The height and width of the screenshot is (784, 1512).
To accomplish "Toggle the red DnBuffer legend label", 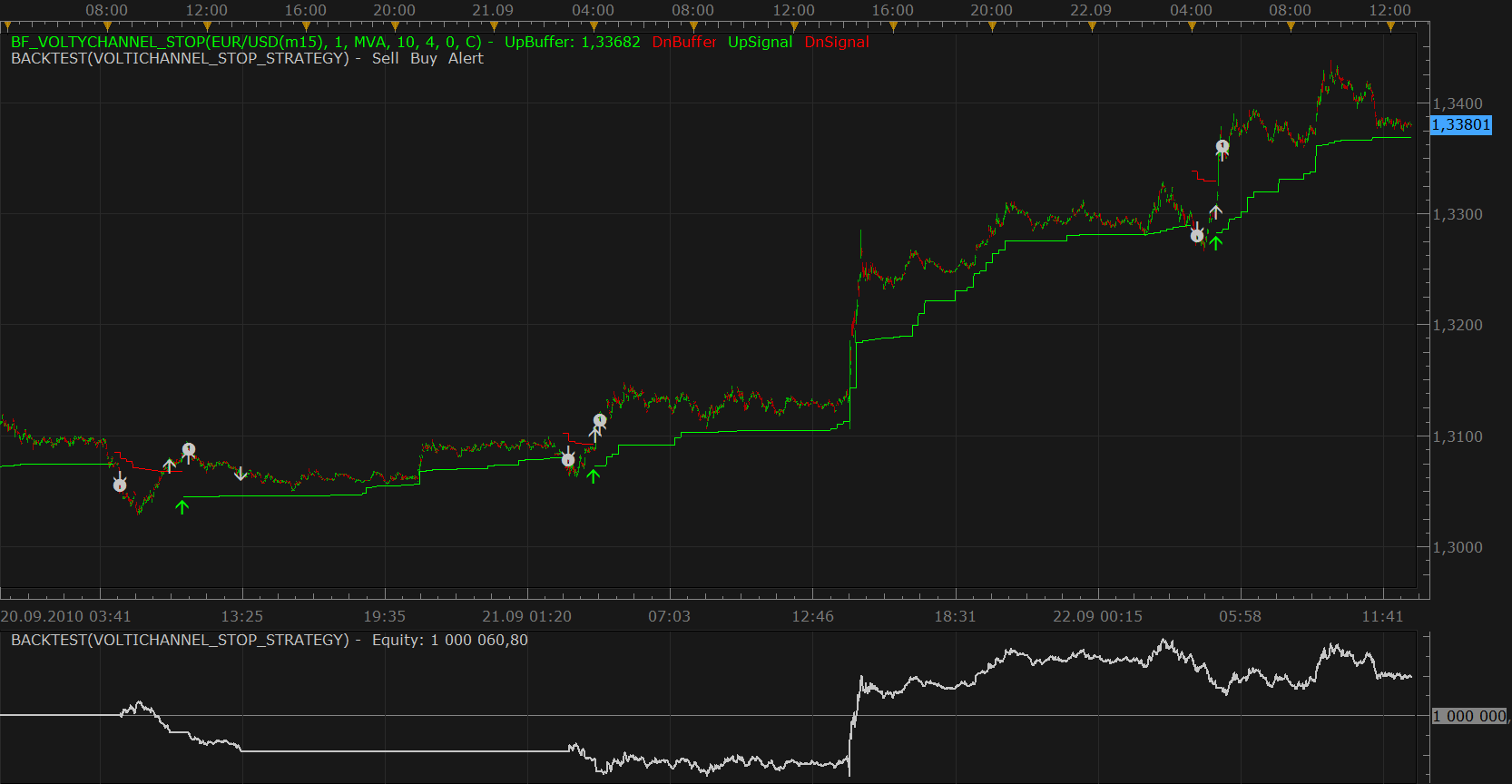I will tap(684, 42).
